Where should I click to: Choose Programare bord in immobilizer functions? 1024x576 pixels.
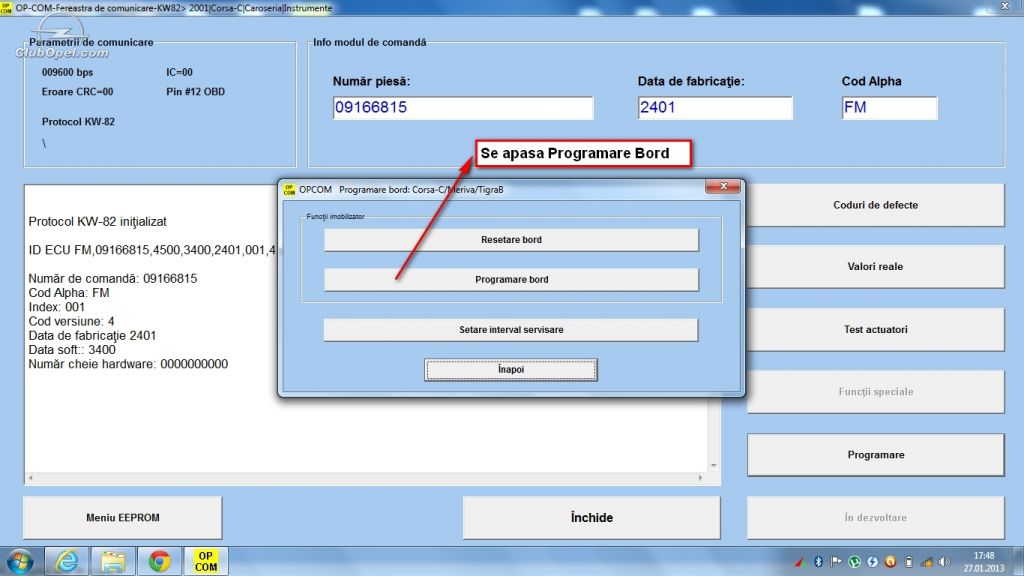[x=511, y=280]
